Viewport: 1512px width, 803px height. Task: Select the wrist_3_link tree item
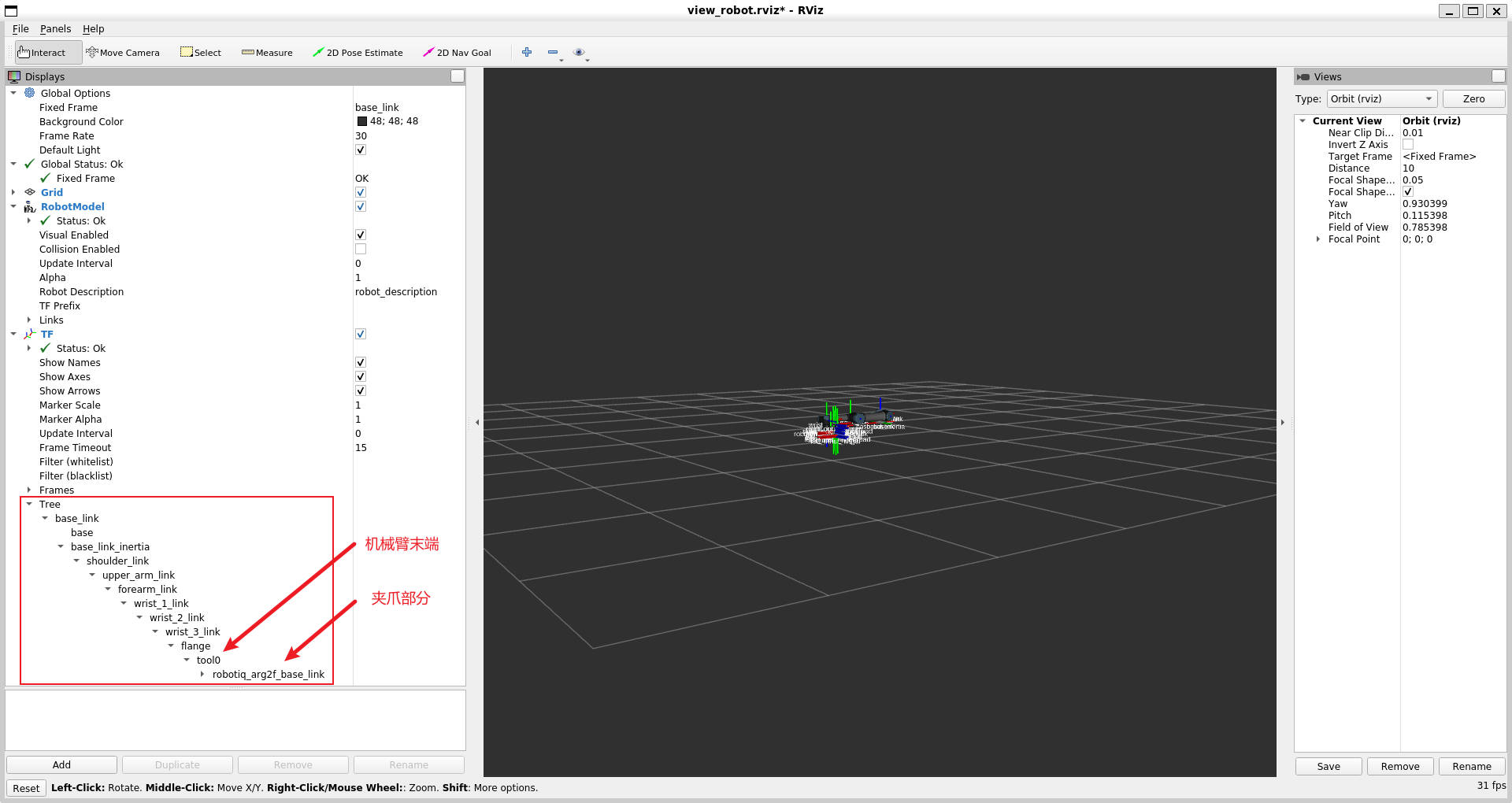(x=193, y=631)
